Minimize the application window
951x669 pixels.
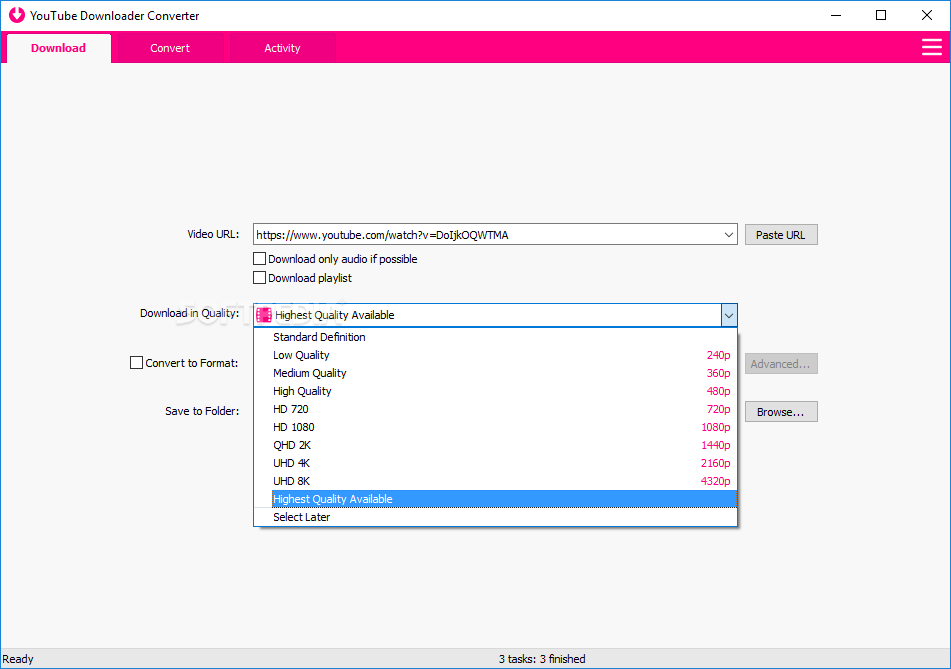(836, 15)
